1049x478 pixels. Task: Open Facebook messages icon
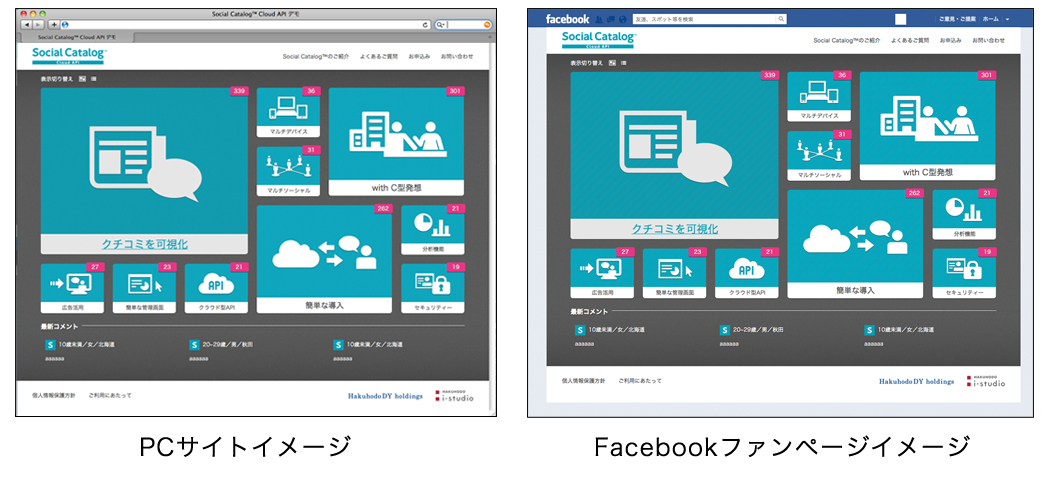(x=610, y=19)
